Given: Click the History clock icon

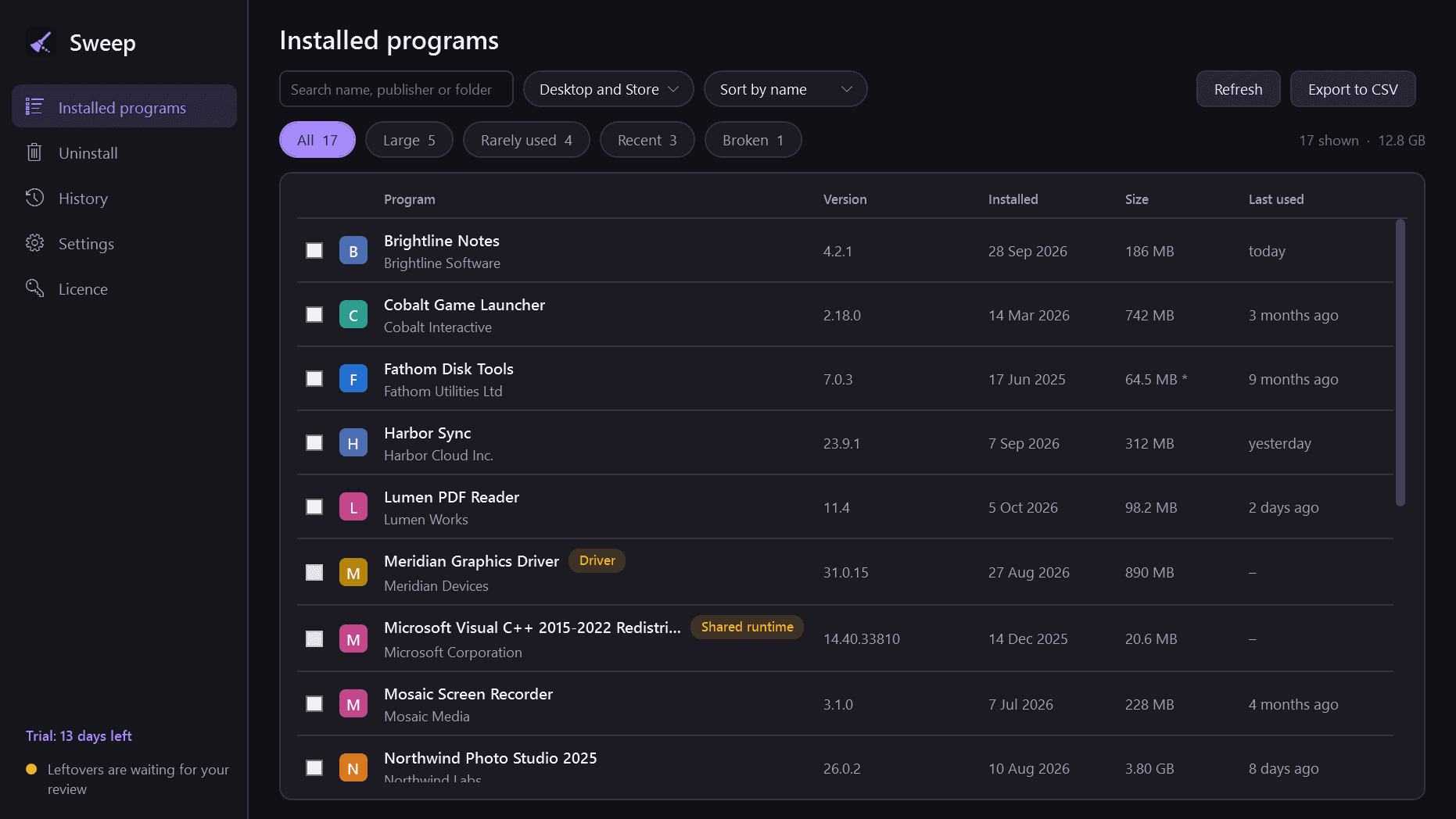Looking at the screenshot, I should (34, 198).
